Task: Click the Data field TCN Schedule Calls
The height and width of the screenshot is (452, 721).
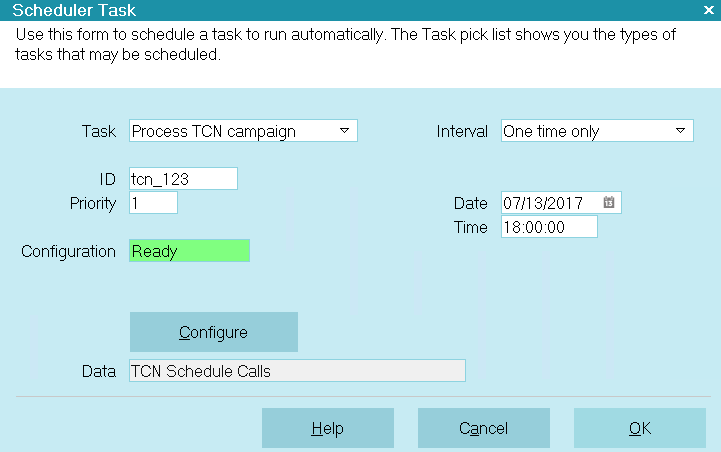Action: (298, 371)
